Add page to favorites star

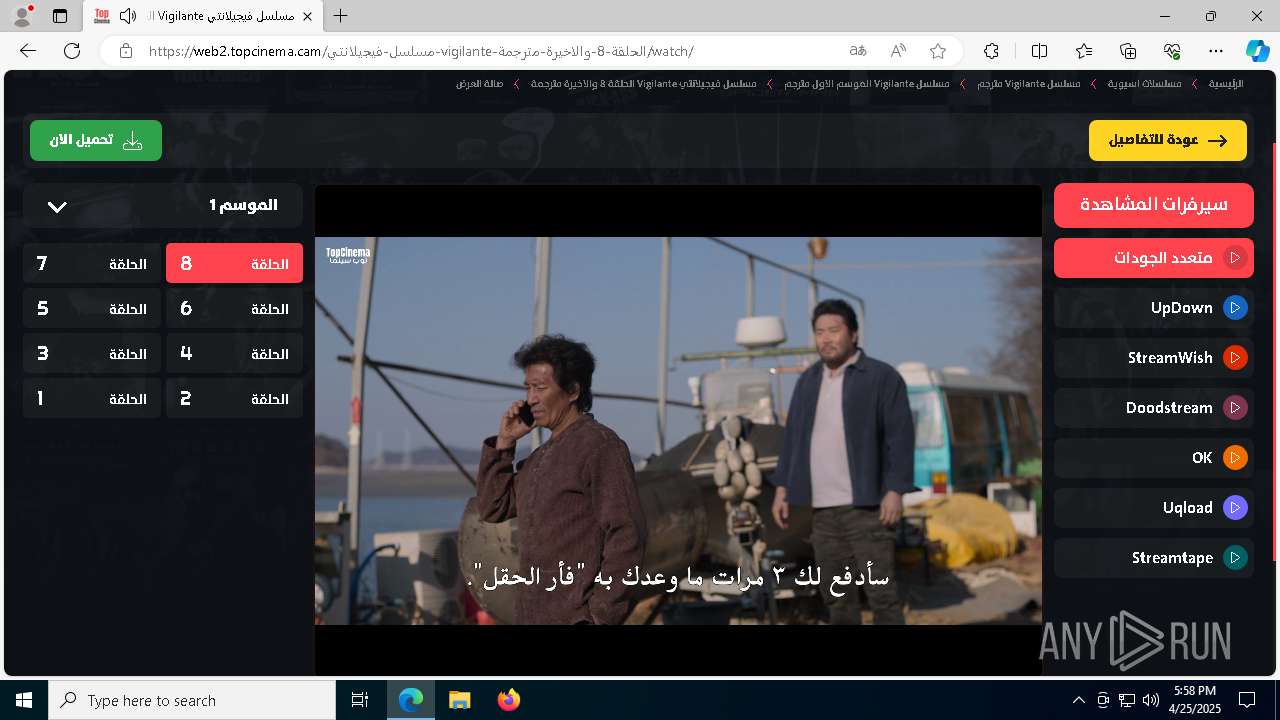937,51
